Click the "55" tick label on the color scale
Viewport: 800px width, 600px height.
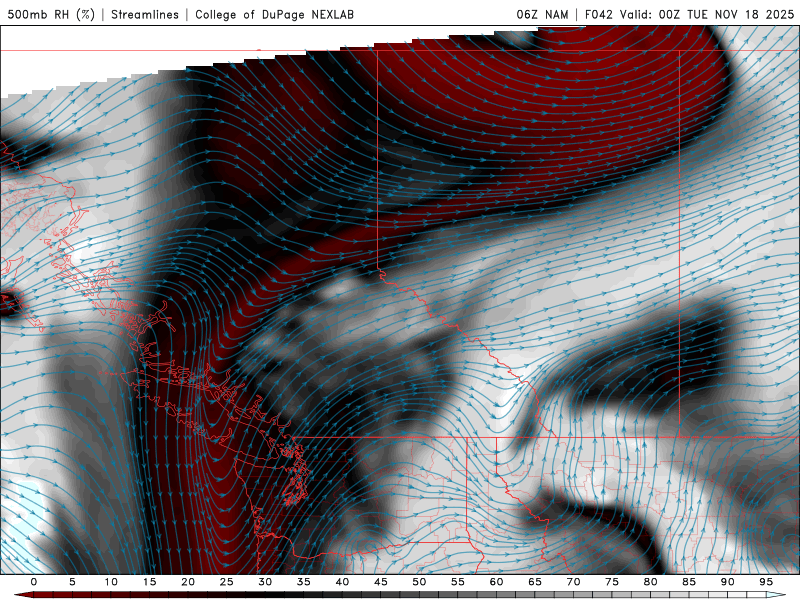coord(458,582)
